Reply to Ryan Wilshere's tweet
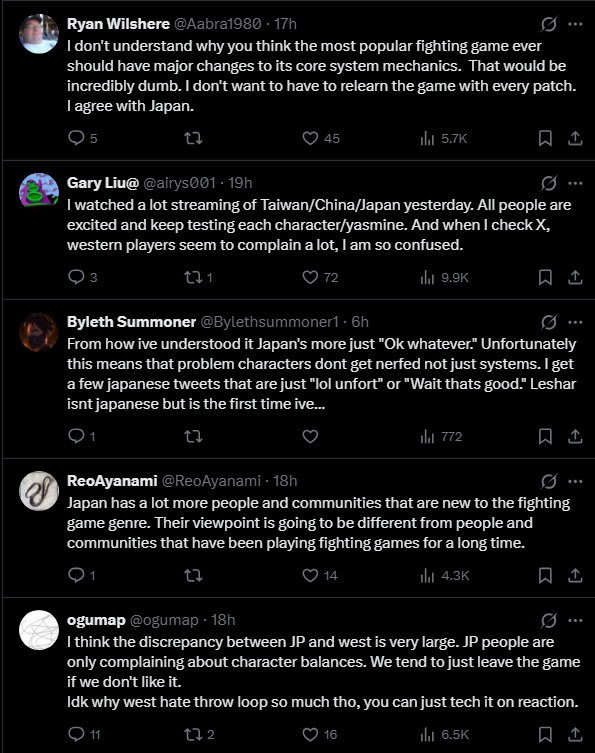This screenshot has width=595, height=753. [76, 138]
